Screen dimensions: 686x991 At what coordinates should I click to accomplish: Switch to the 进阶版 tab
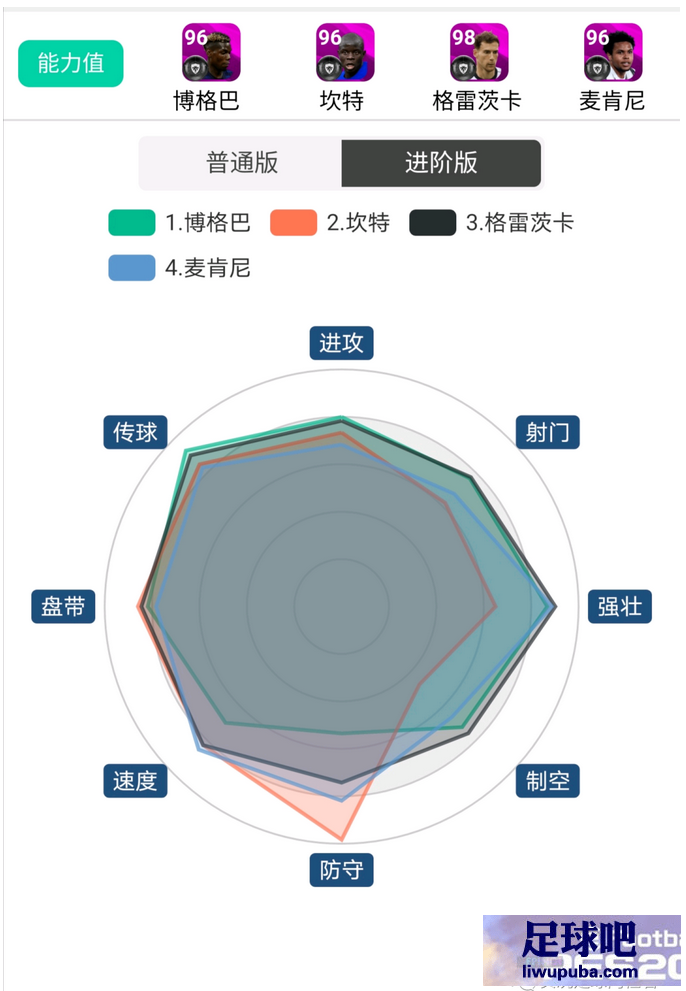tap(441, 163)
